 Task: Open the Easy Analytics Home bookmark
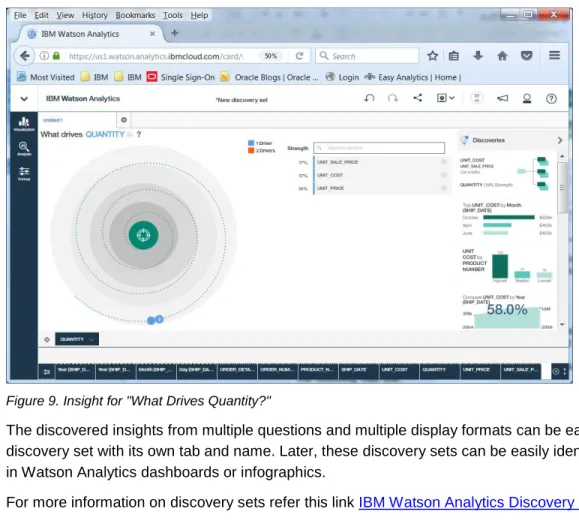413,77
